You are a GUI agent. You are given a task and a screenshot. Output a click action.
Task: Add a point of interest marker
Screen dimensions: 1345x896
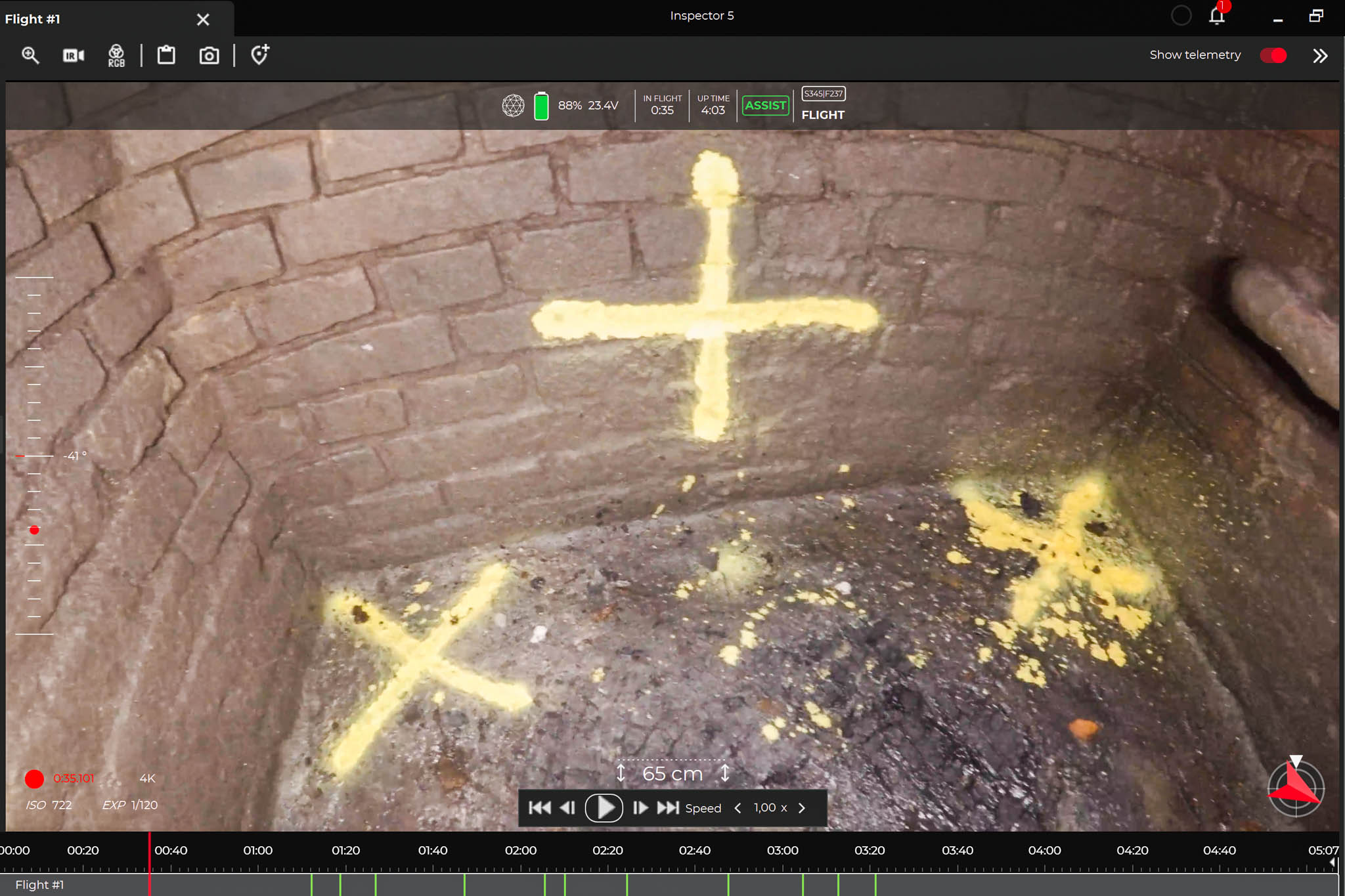(260, 54)
